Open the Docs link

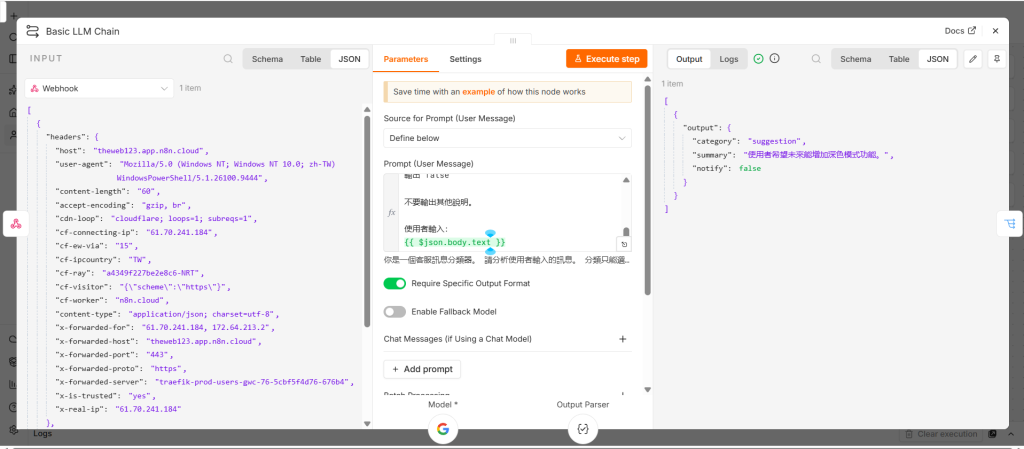960,31
